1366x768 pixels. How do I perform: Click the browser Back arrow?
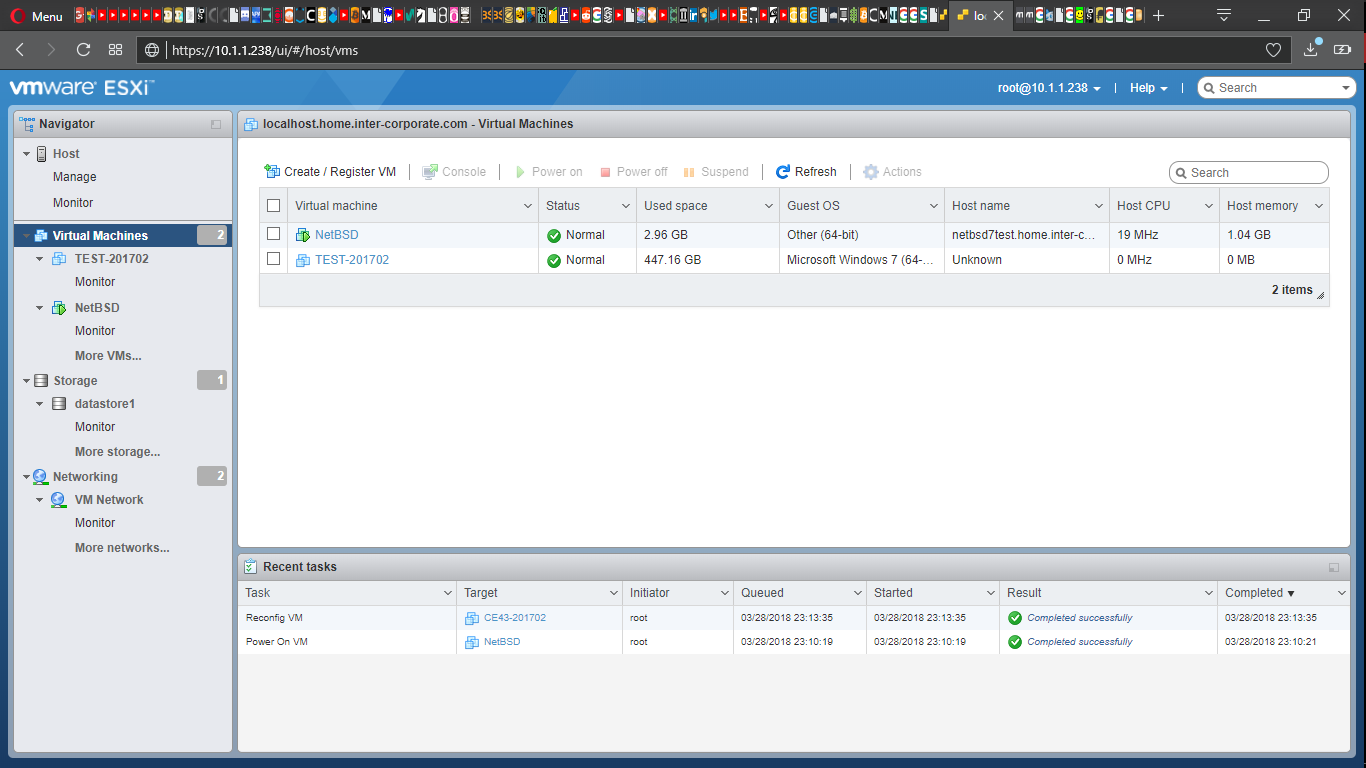click(x=20, y=49)
